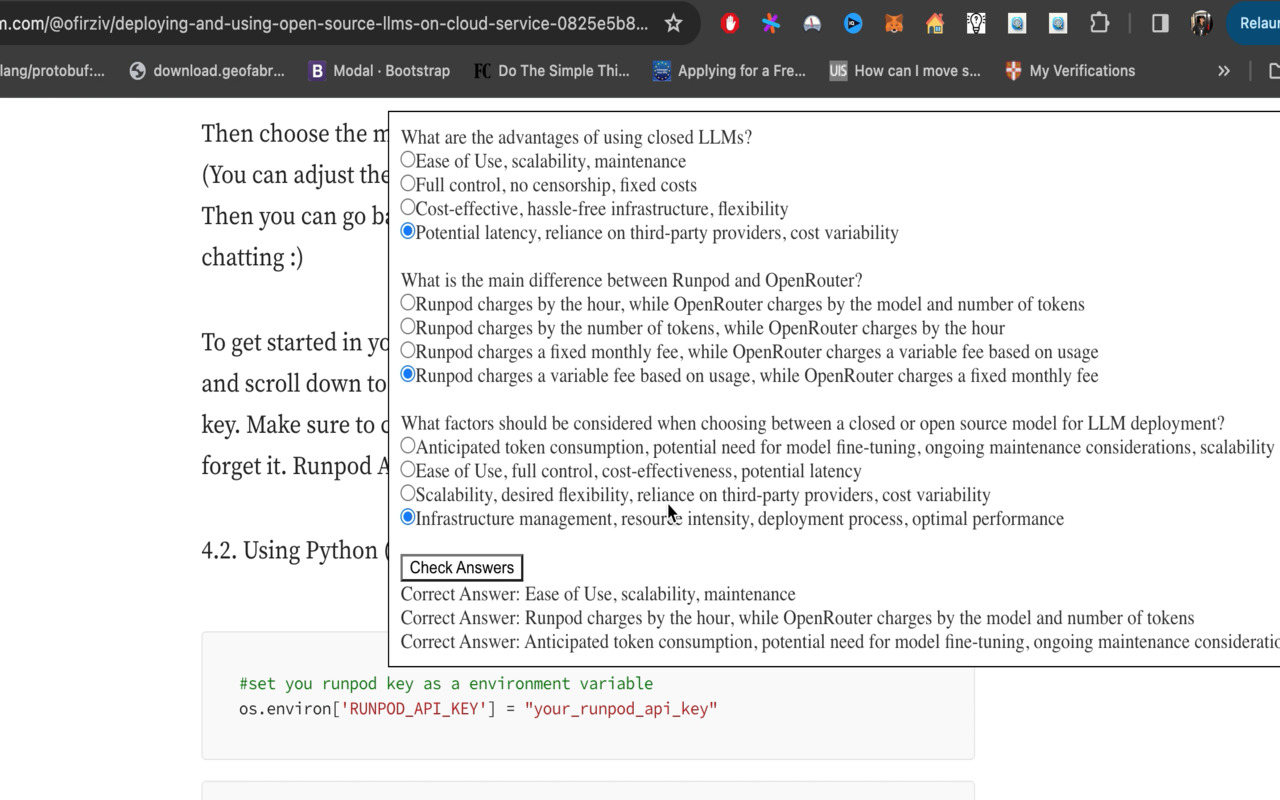Toggle the browser side panel

click(1160, 23)
